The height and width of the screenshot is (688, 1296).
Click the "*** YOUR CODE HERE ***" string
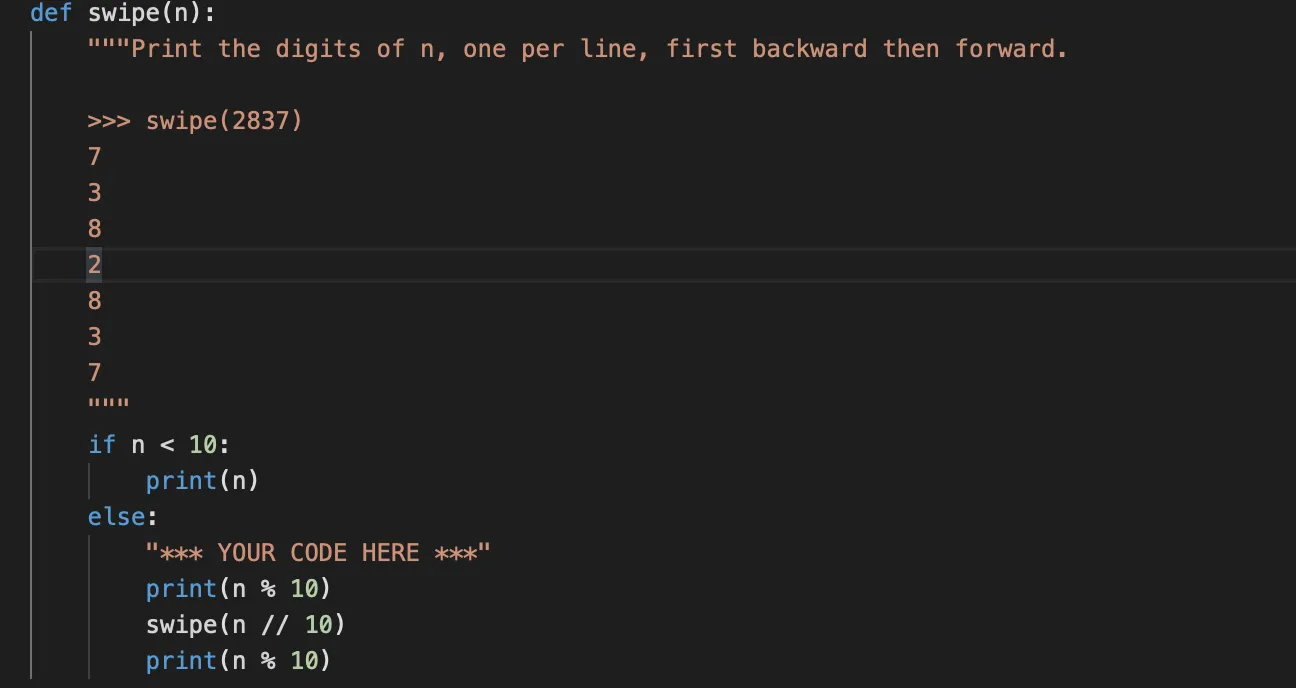318,553
